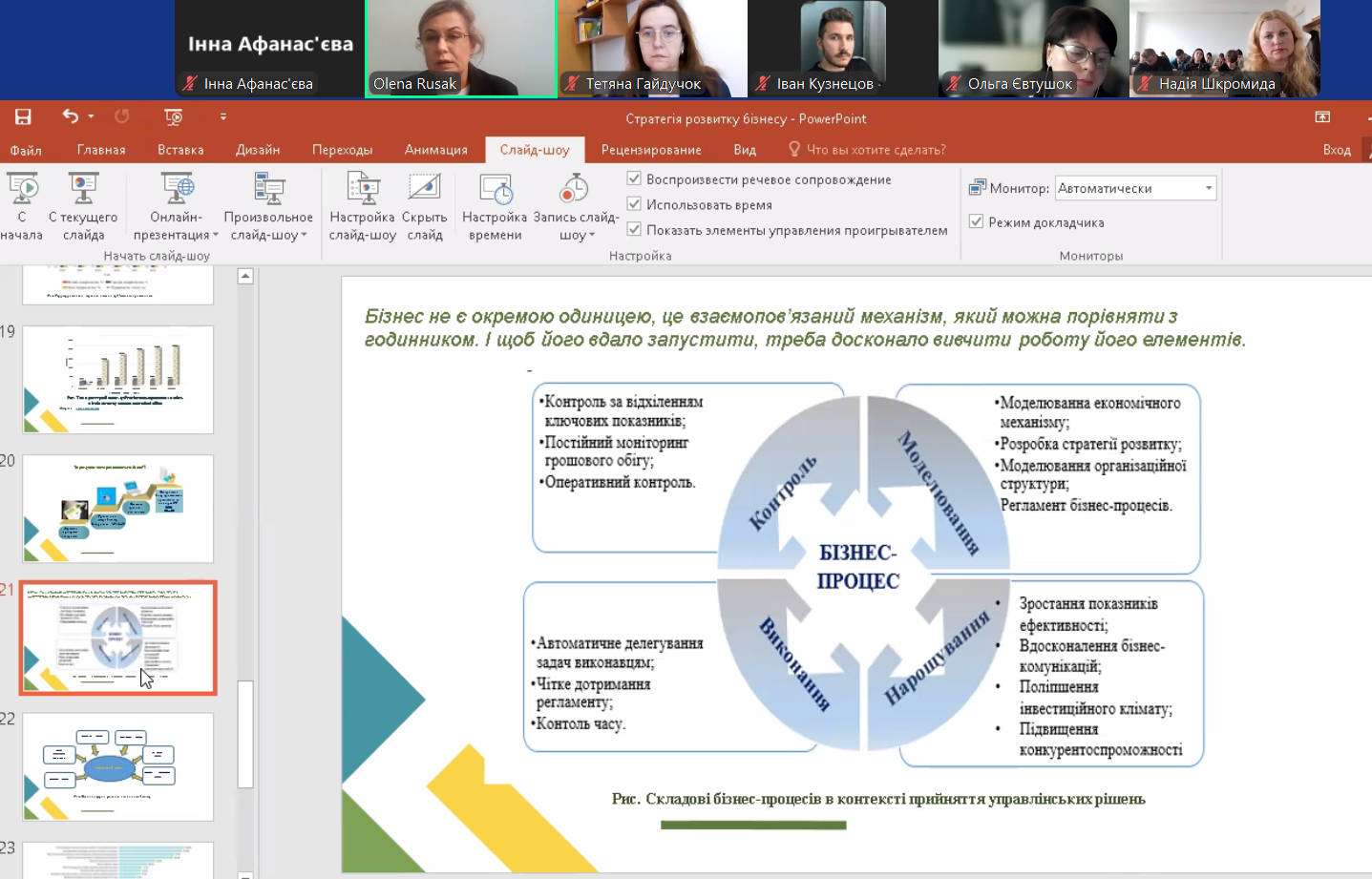Click Настройка времени rehearse timing icon
The width and height of the screenshot is (1372, 879).
pos(495,190)
